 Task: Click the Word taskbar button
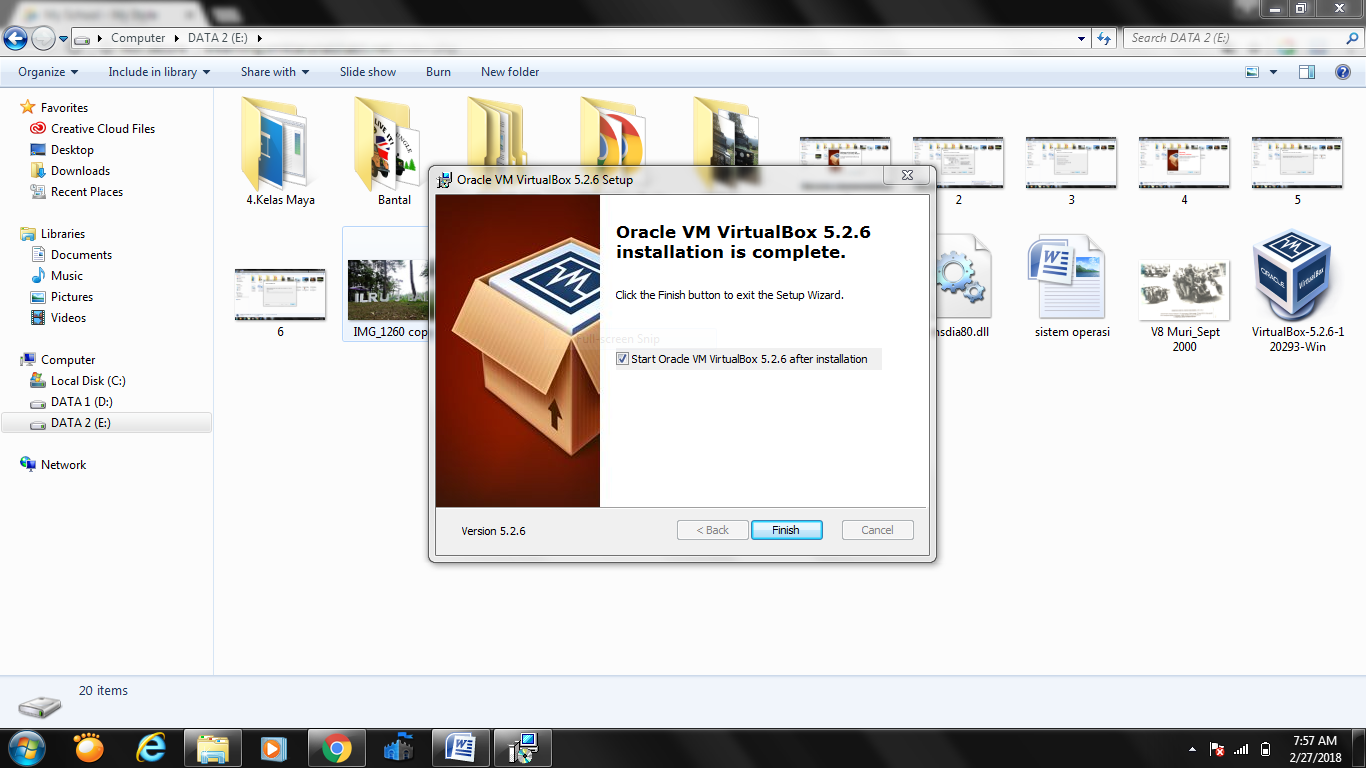(x=461, y=748)
